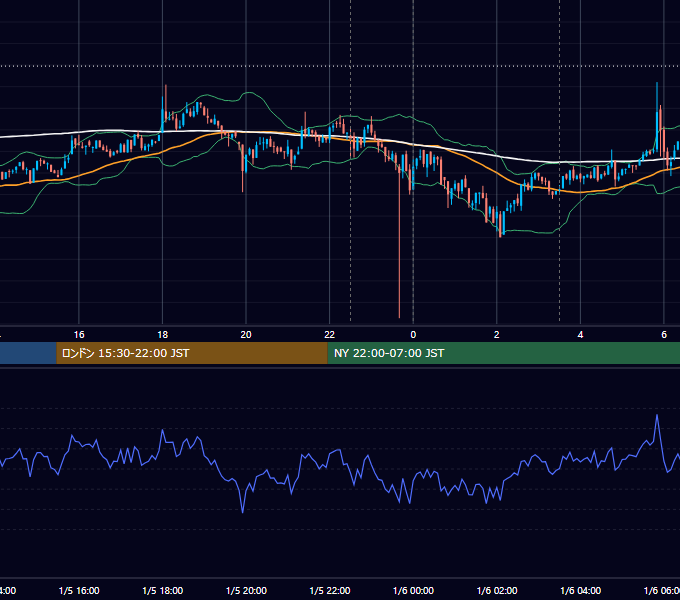Click the 1/5 16:00 time axis label
The width and height of the screenshot is (680, 600).
(79, 590)
